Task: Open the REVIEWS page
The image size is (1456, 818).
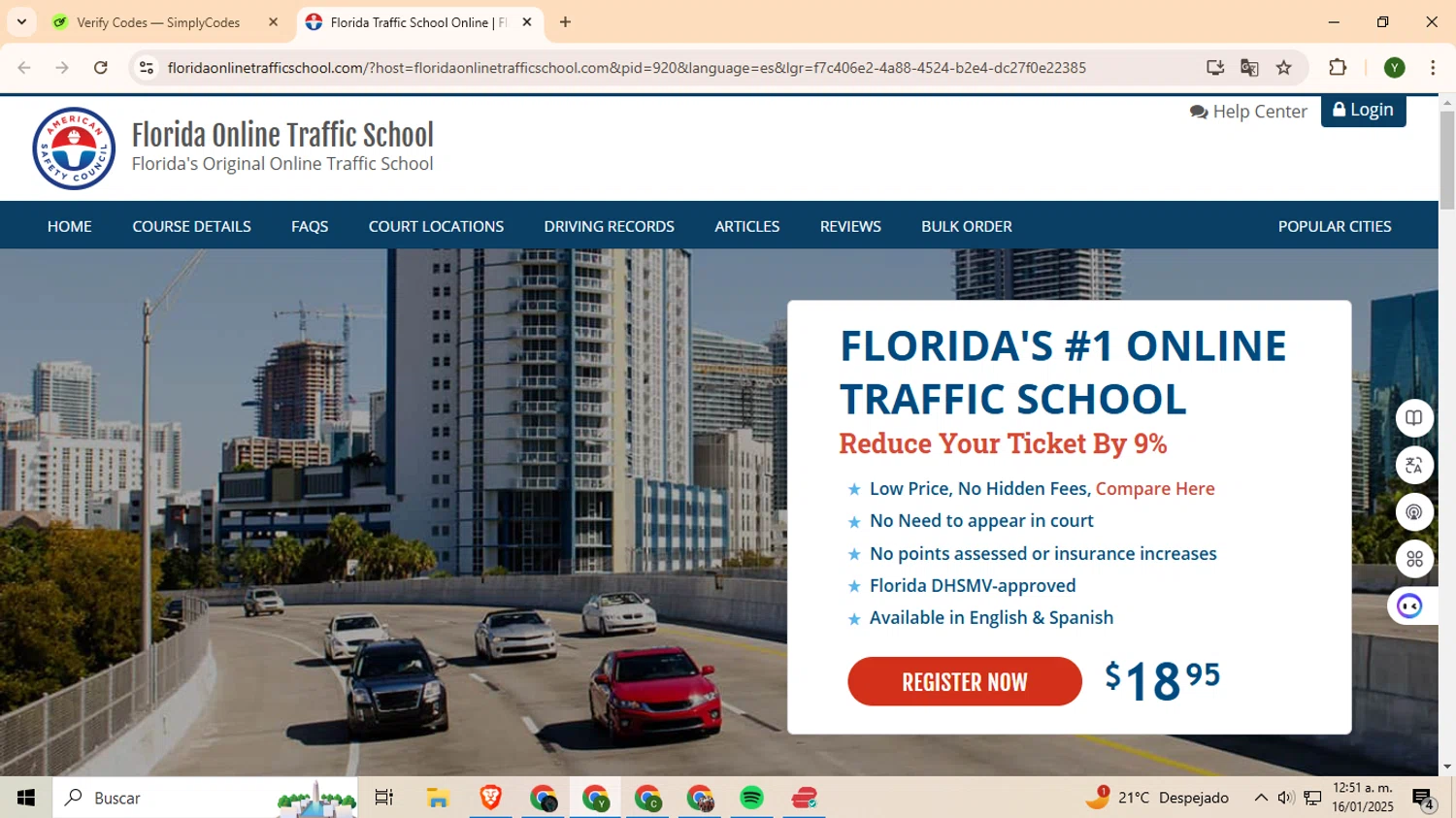Action: [850, 226]
